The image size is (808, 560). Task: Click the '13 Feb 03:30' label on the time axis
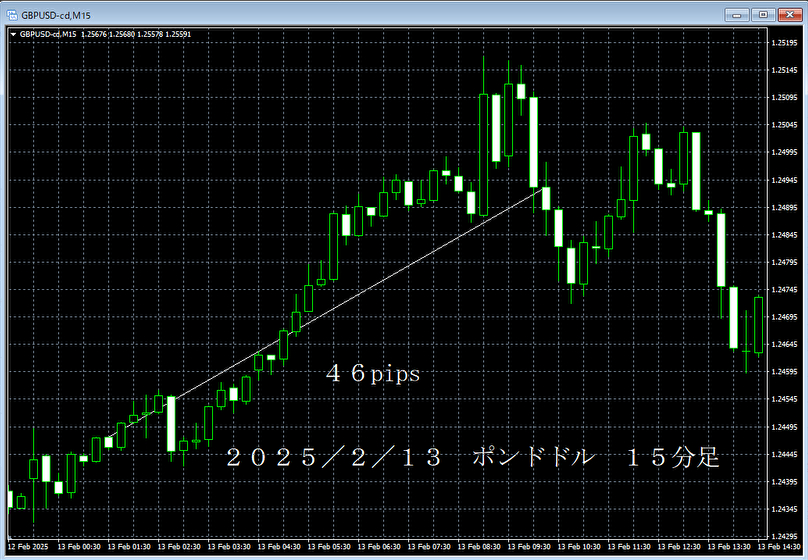tap(229, 547)
